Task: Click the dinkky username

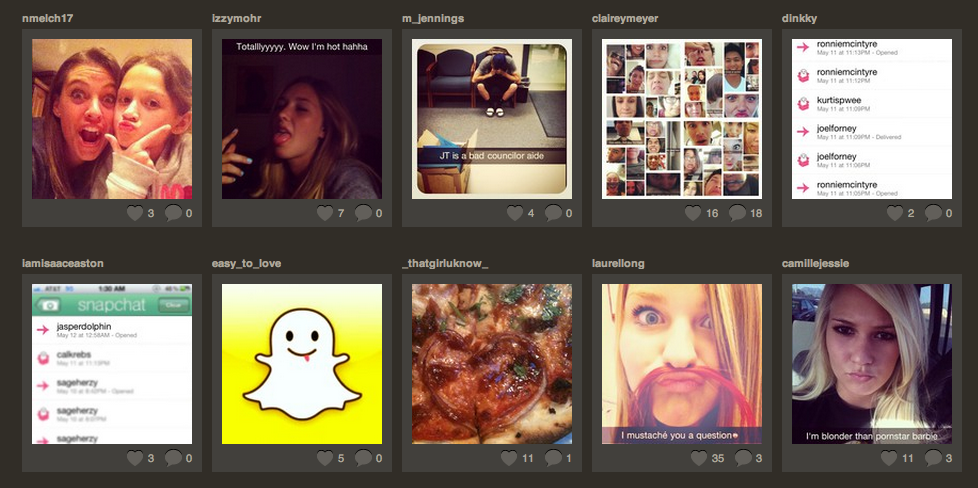Action: (x=799, y=19)
